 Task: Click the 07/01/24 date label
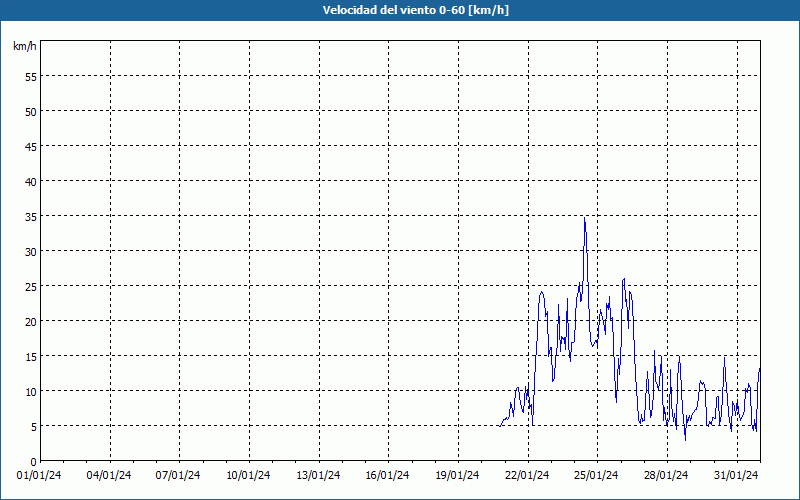[178, 476]
